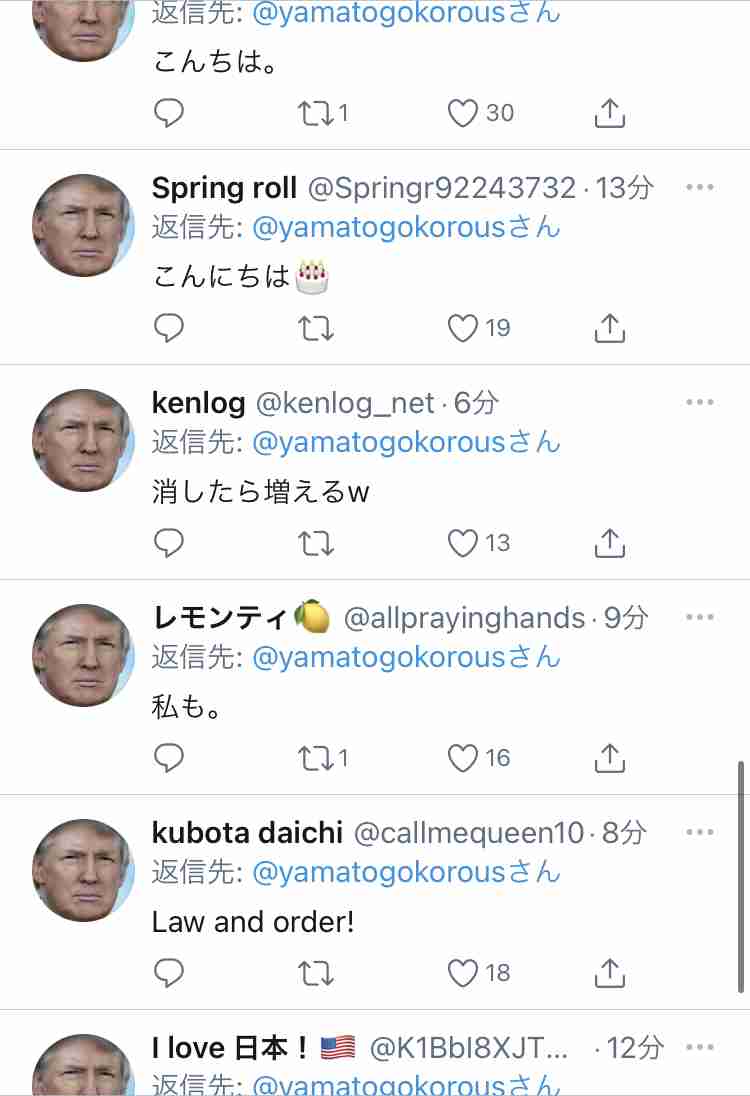Viewport: 750px width, 1096px height.
Task: Open I love 日本！ user's profile name
Action: pos(231,1047)
